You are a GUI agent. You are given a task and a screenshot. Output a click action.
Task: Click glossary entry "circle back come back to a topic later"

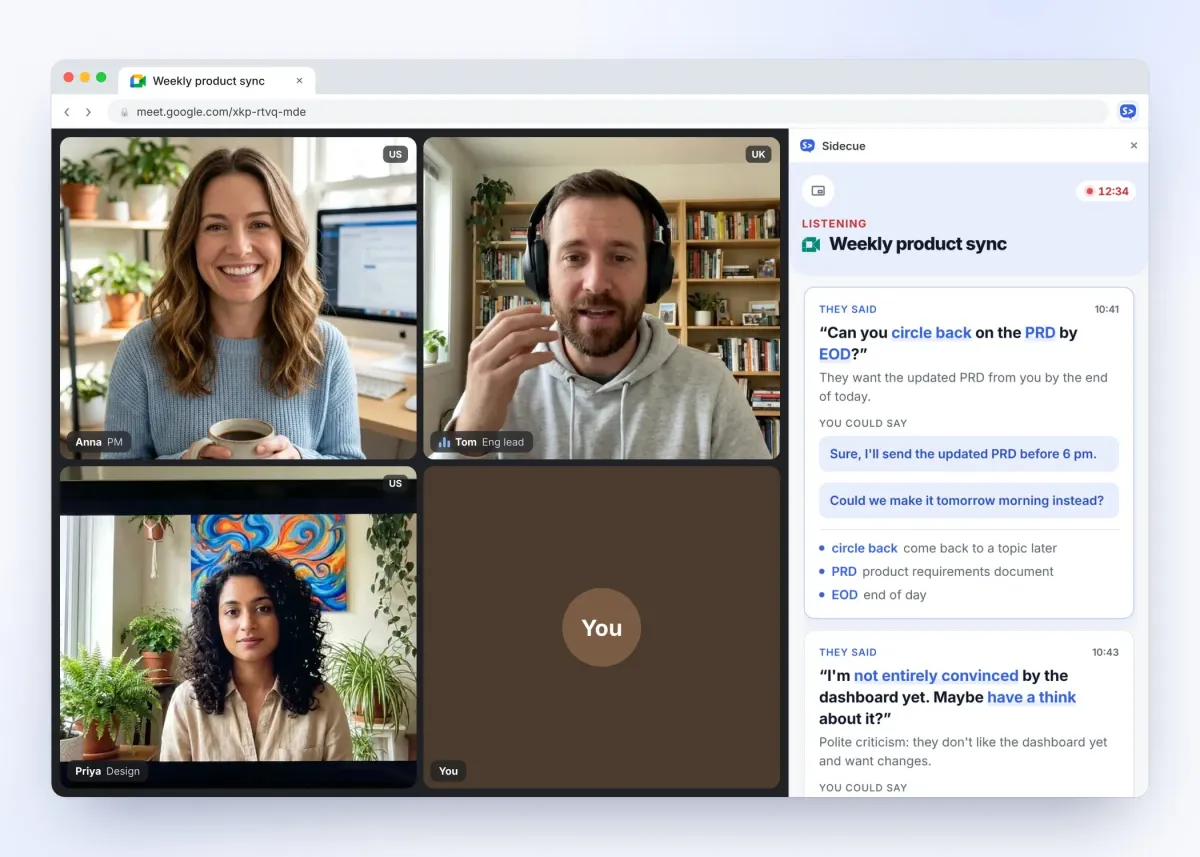tap(938, 548)
